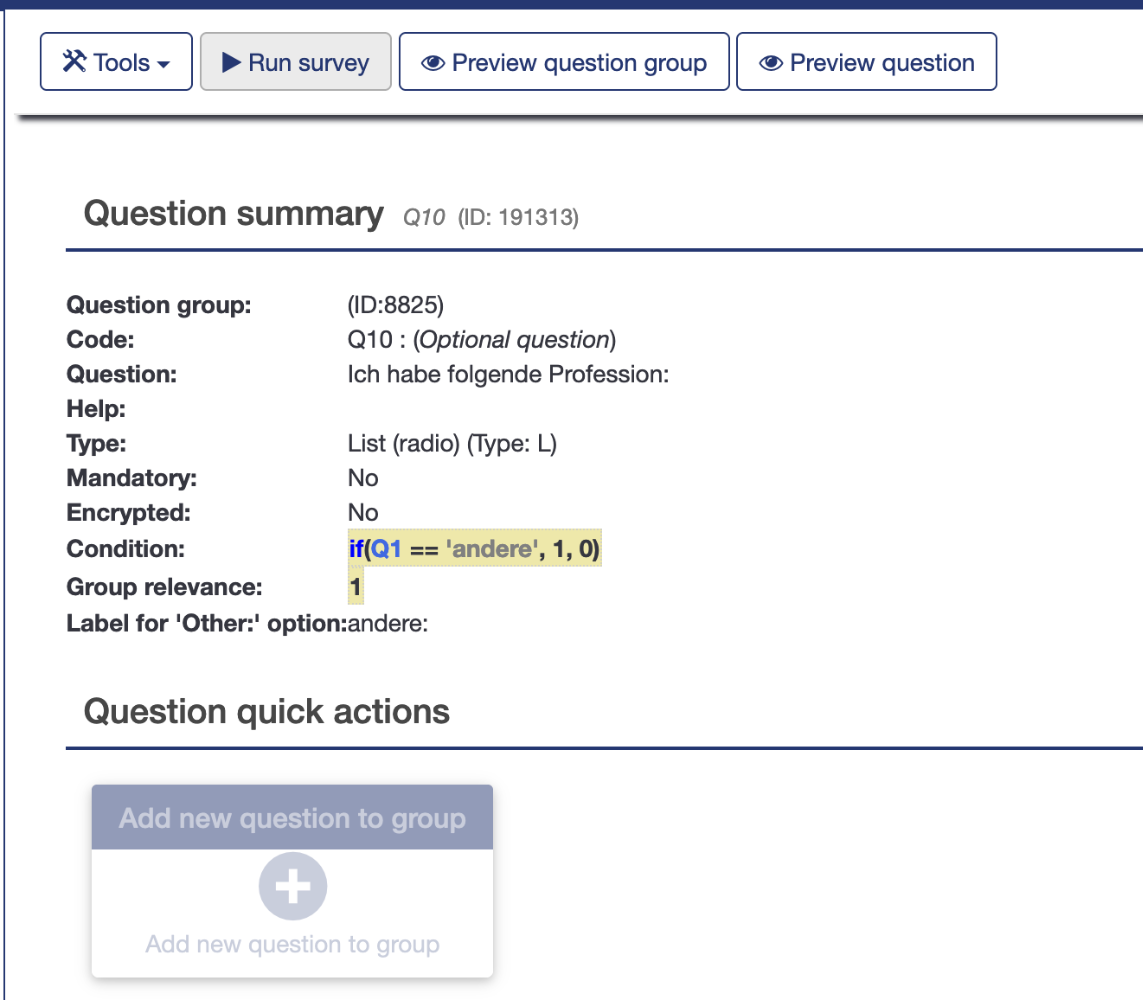This screenshot has width=1143, height=1000.
Task: Click the play icon on Run survey
Action: [231, 62]
